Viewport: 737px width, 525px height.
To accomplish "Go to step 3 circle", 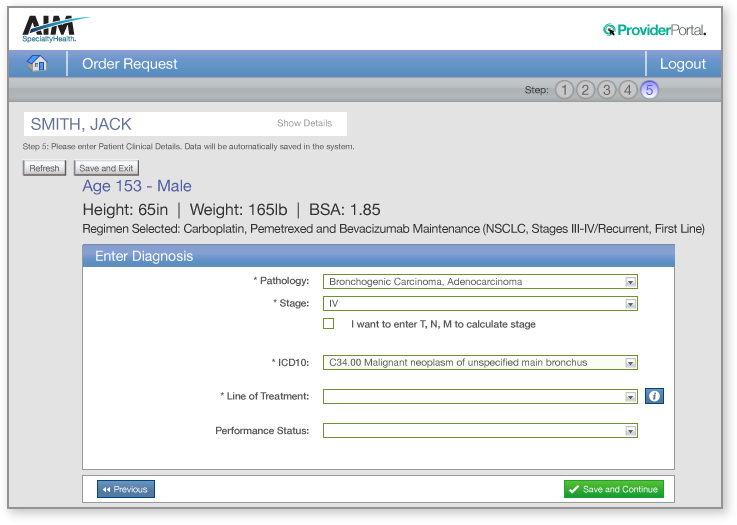I will (x=606, y=90).
